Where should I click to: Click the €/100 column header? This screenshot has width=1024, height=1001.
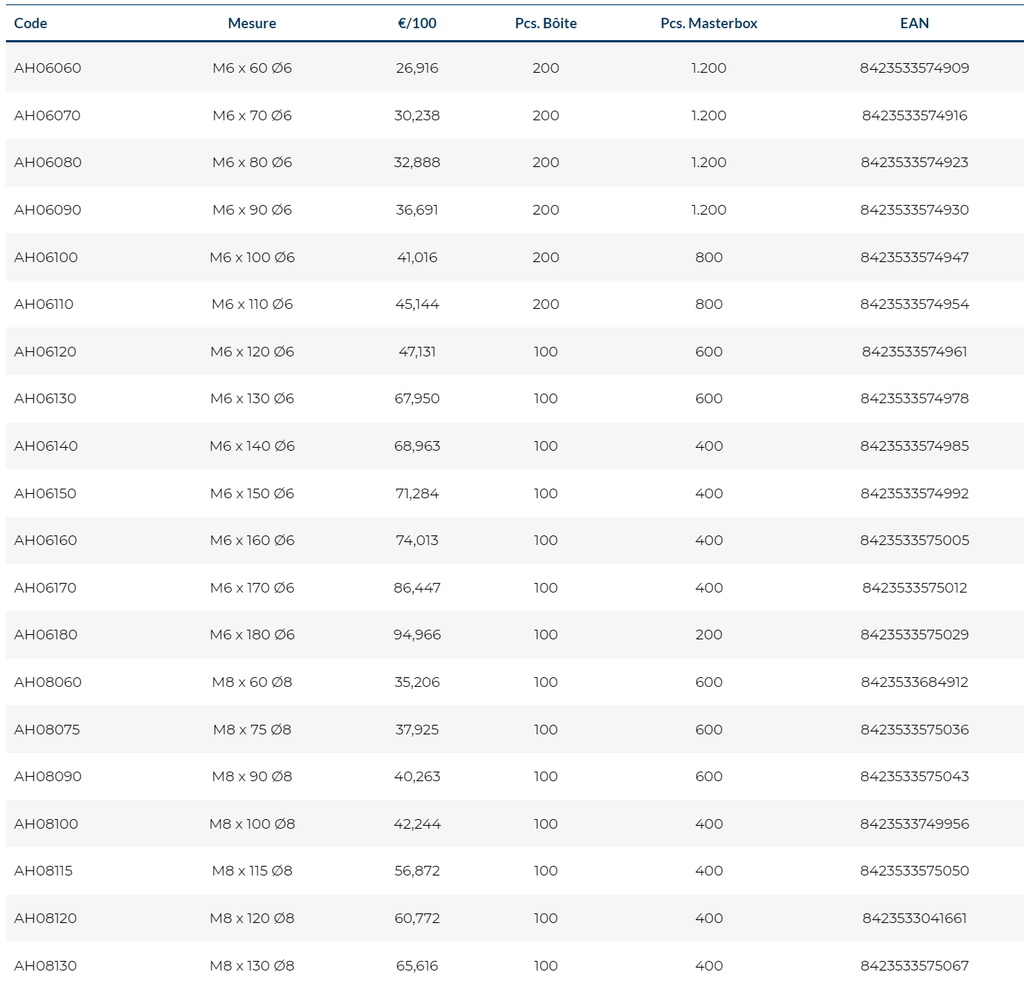click(417, 24)
